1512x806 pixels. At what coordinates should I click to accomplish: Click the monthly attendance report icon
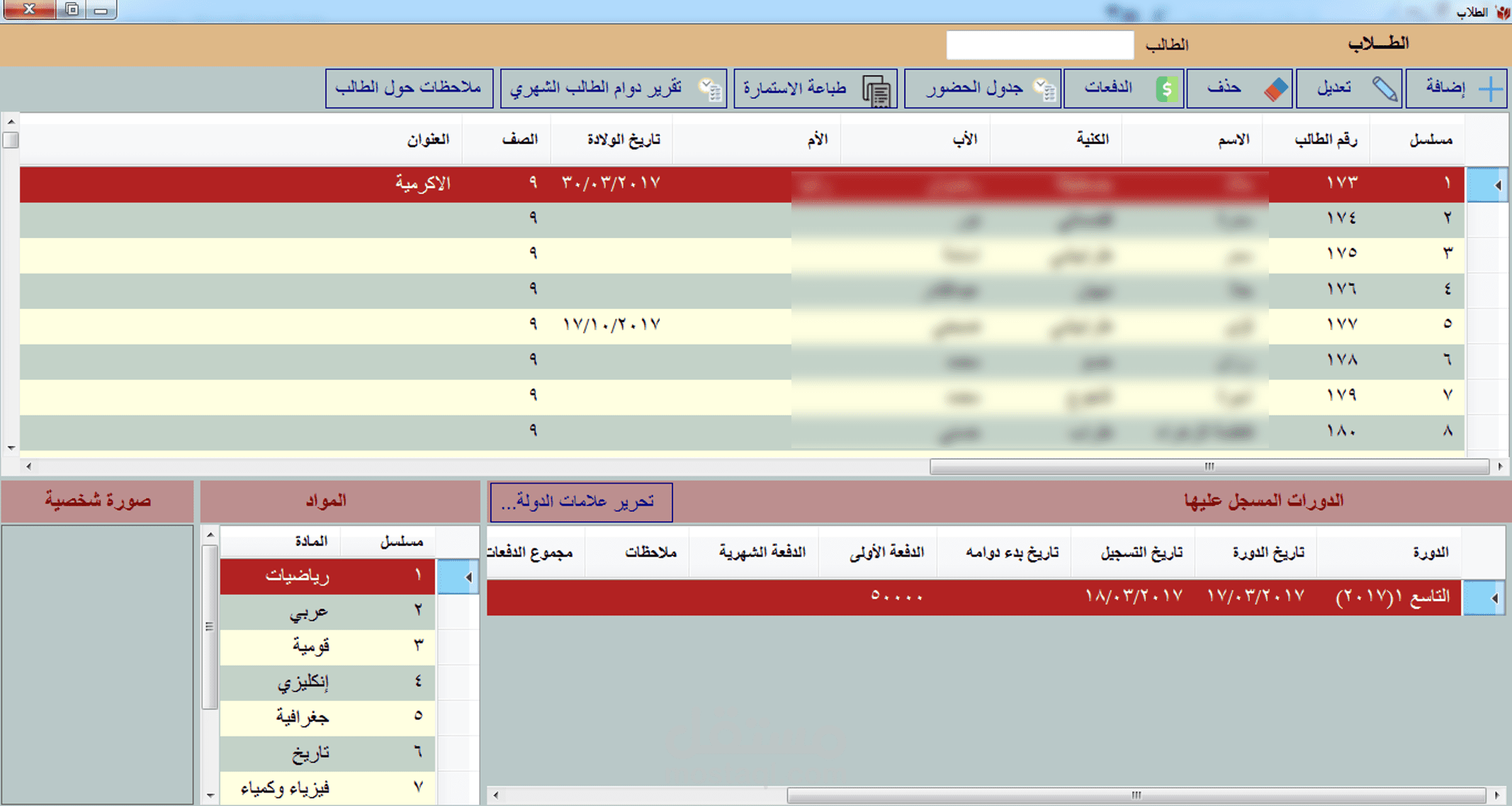(x=709, y=89)
